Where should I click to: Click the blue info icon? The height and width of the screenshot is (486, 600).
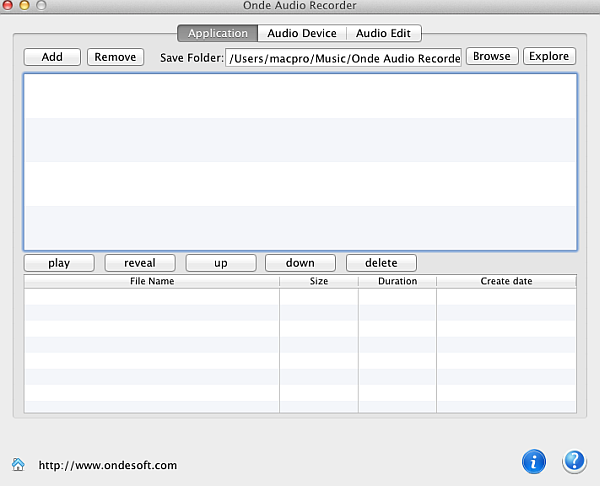click(x=534, y=461)
